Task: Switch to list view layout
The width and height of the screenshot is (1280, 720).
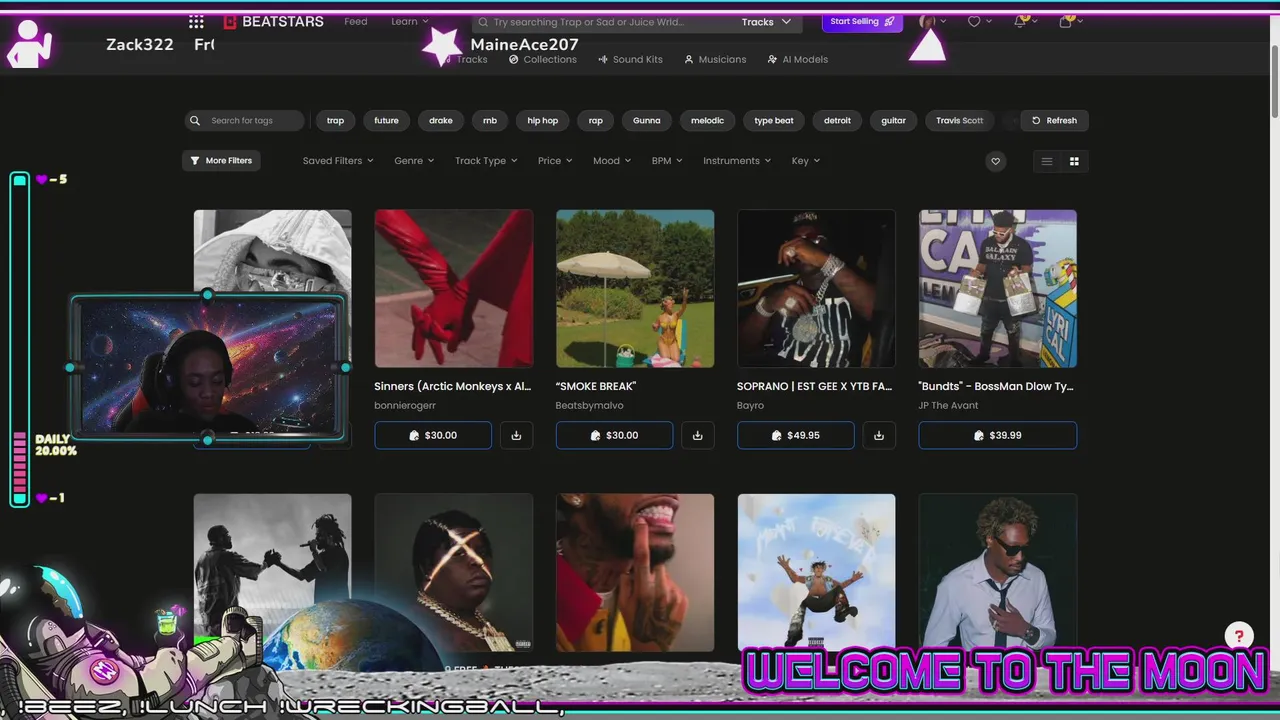Action: coord(1047,161)
